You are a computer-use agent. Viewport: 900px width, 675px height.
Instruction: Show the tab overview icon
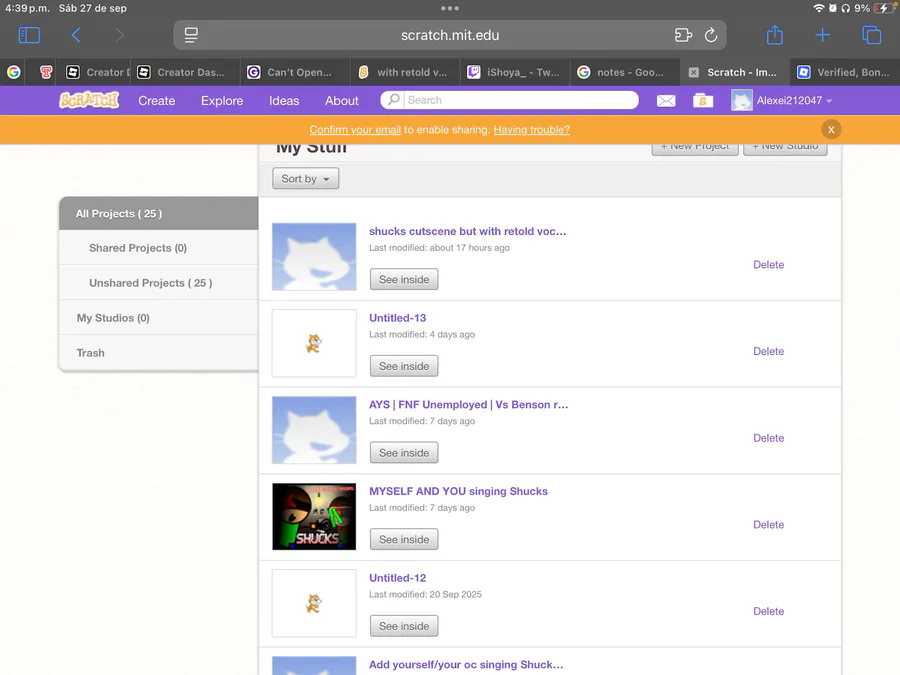pos(871,35)
